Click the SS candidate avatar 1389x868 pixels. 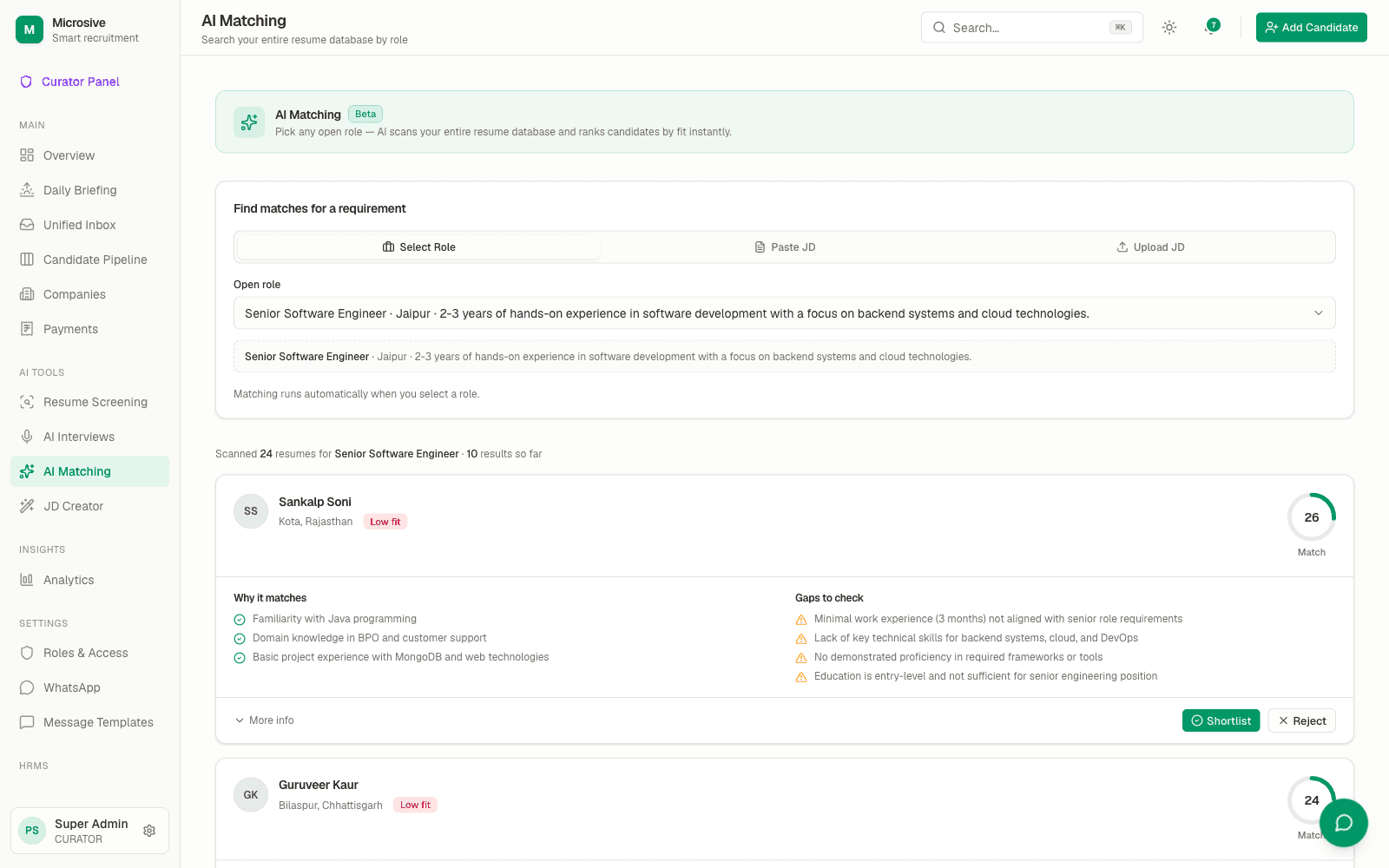251,511
